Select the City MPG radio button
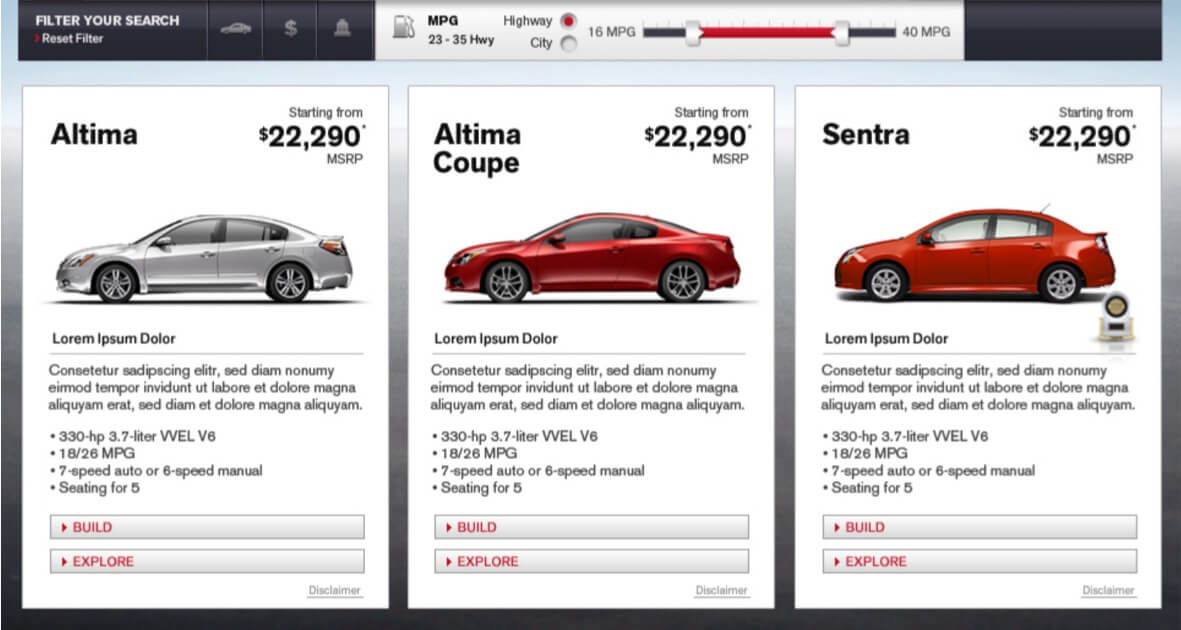This screenshot has width=1181, height=630. 569,44
